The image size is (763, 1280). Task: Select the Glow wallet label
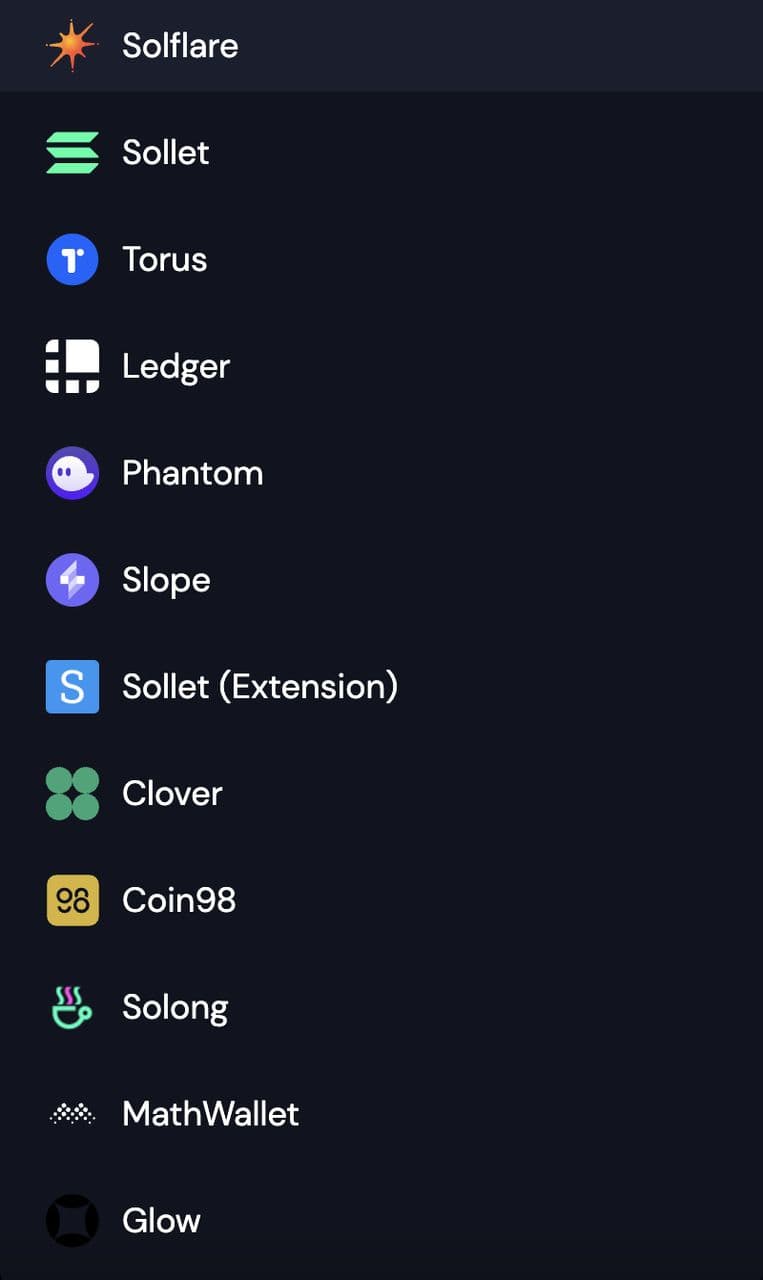point(161,1221)
